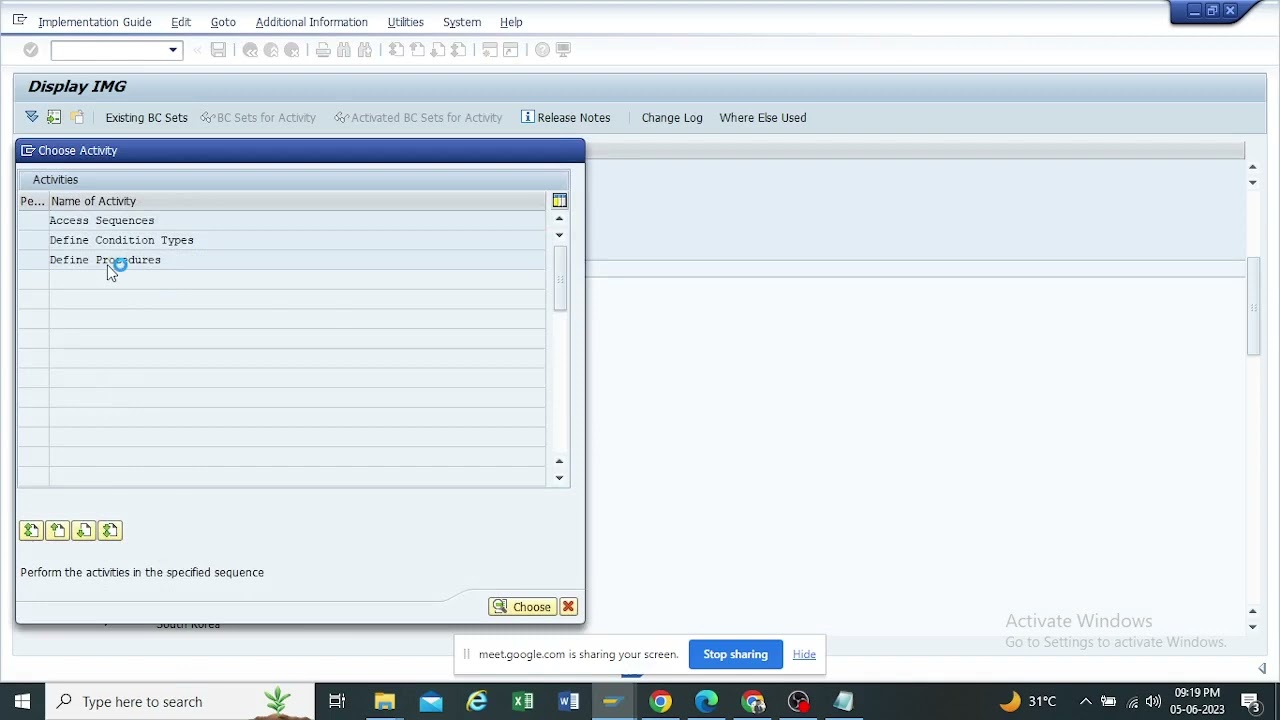Click the main IMG vertical scrollbar thumb
The image size is (1280, 720).
click(1253, 306)
